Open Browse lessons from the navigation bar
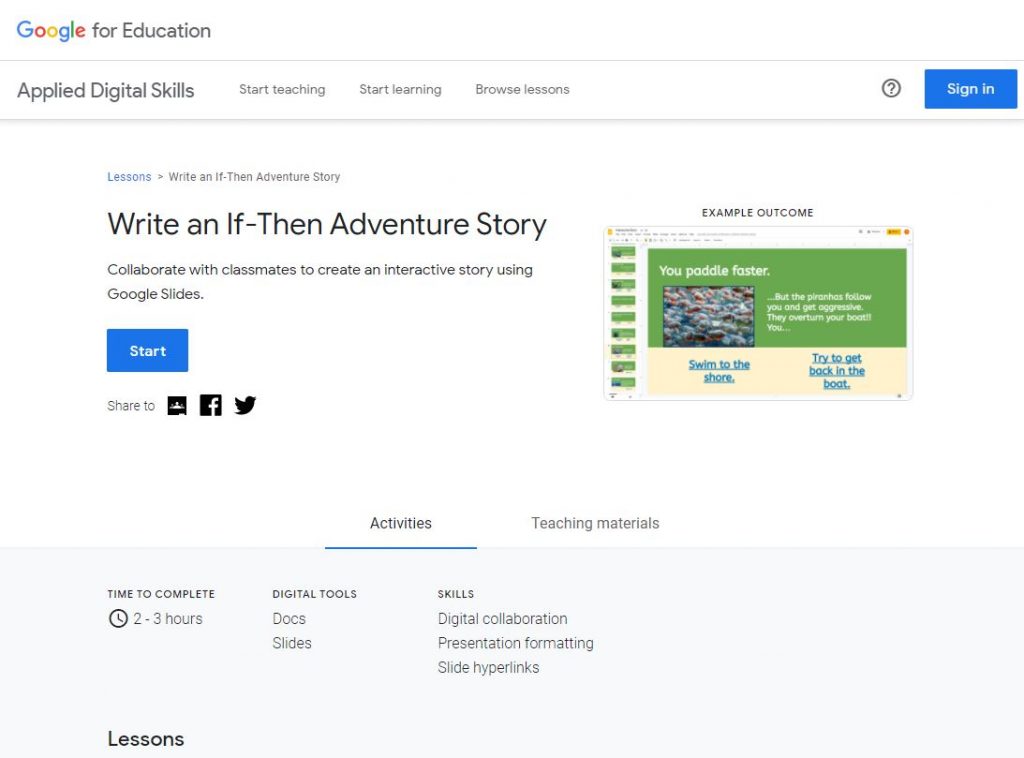Screen dimensions: 1024x758 (522, 89)
